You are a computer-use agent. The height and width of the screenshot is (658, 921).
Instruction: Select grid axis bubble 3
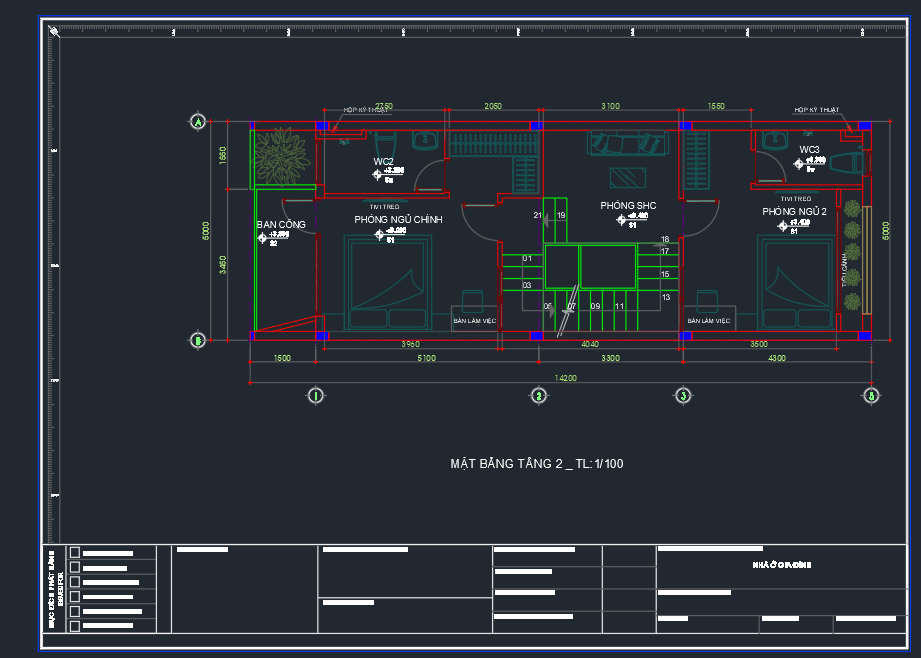coord(682,396)
